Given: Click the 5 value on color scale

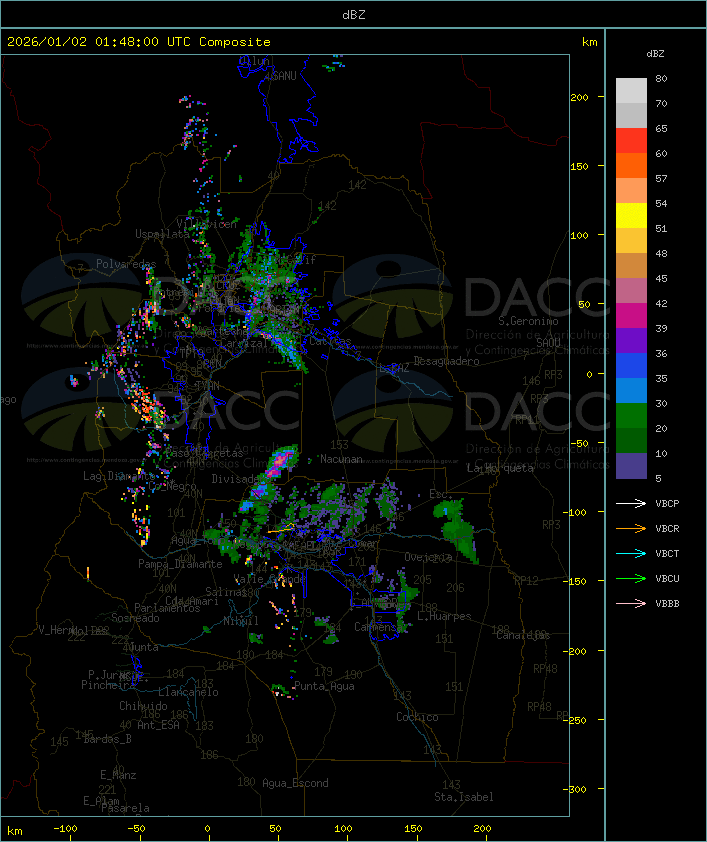Looking at the screenshot, I should pos(658,478).
